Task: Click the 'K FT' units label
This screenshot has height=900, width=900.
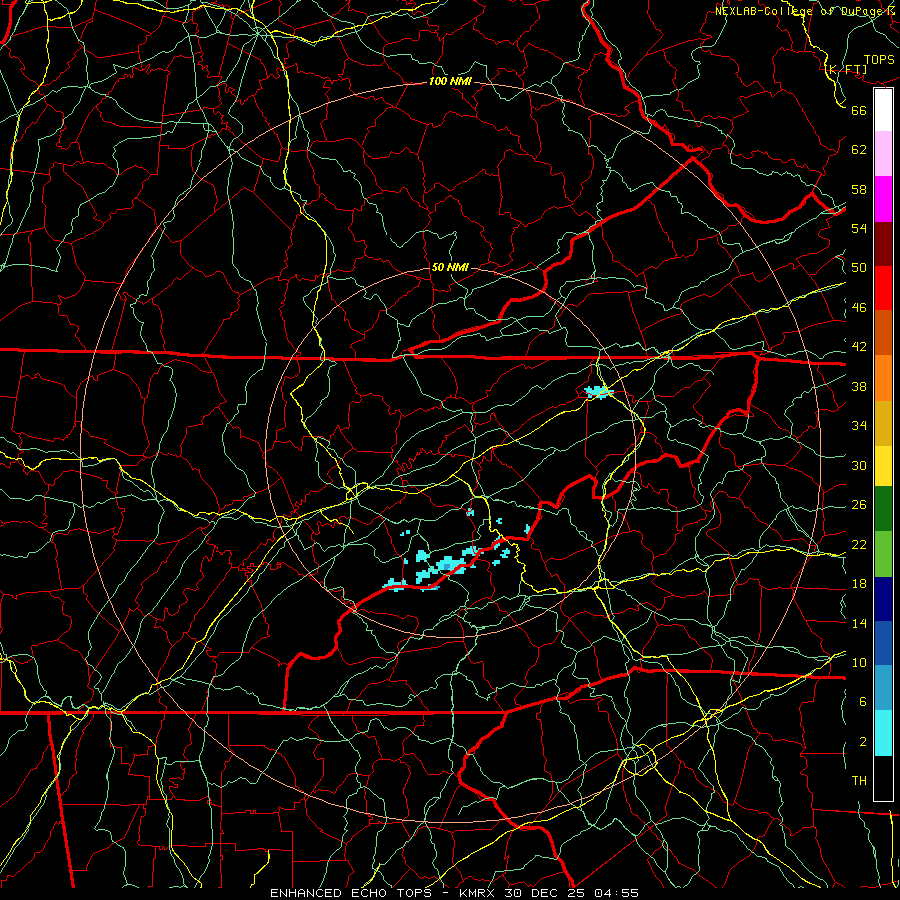Action: [846, 69]
